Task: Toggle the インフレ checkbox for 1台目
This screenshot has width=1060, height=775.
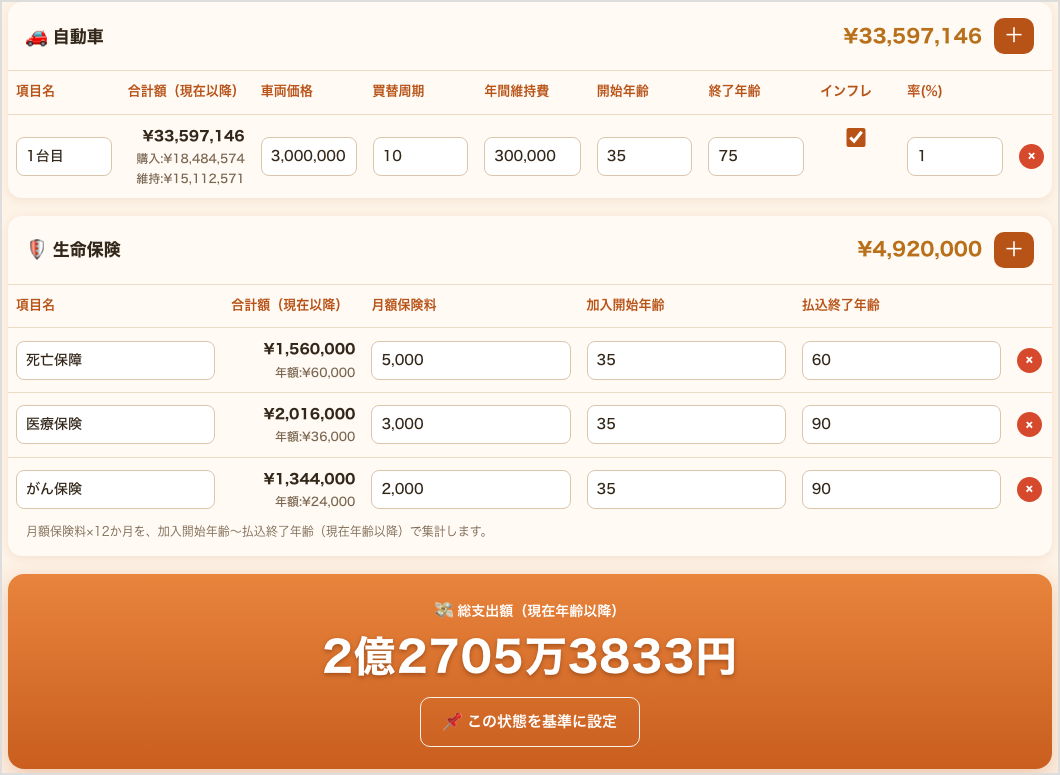Action: 856,137
